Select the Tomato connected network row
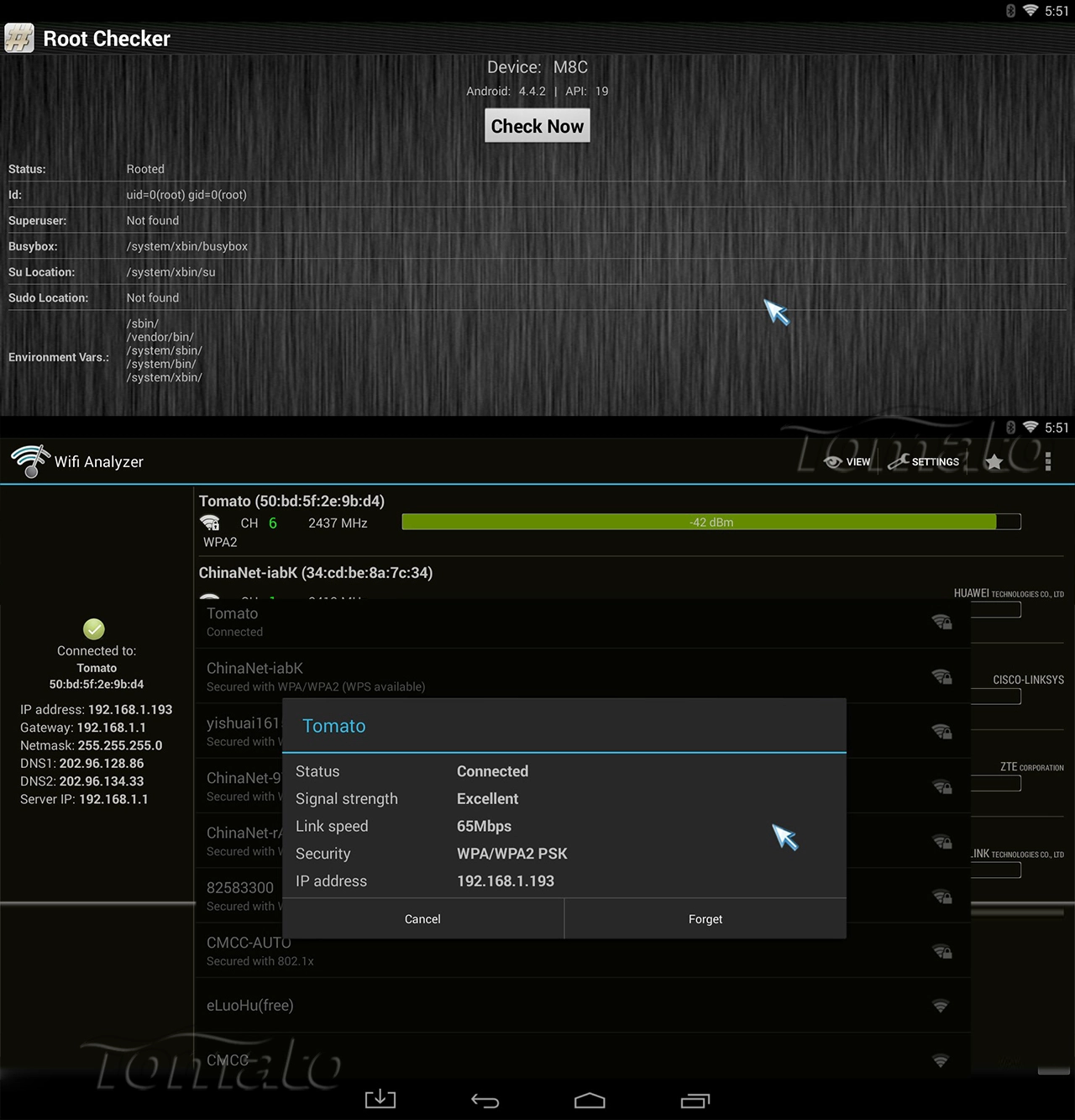The width and height of the screenshot is (1075, 1120). coord(583,622)
